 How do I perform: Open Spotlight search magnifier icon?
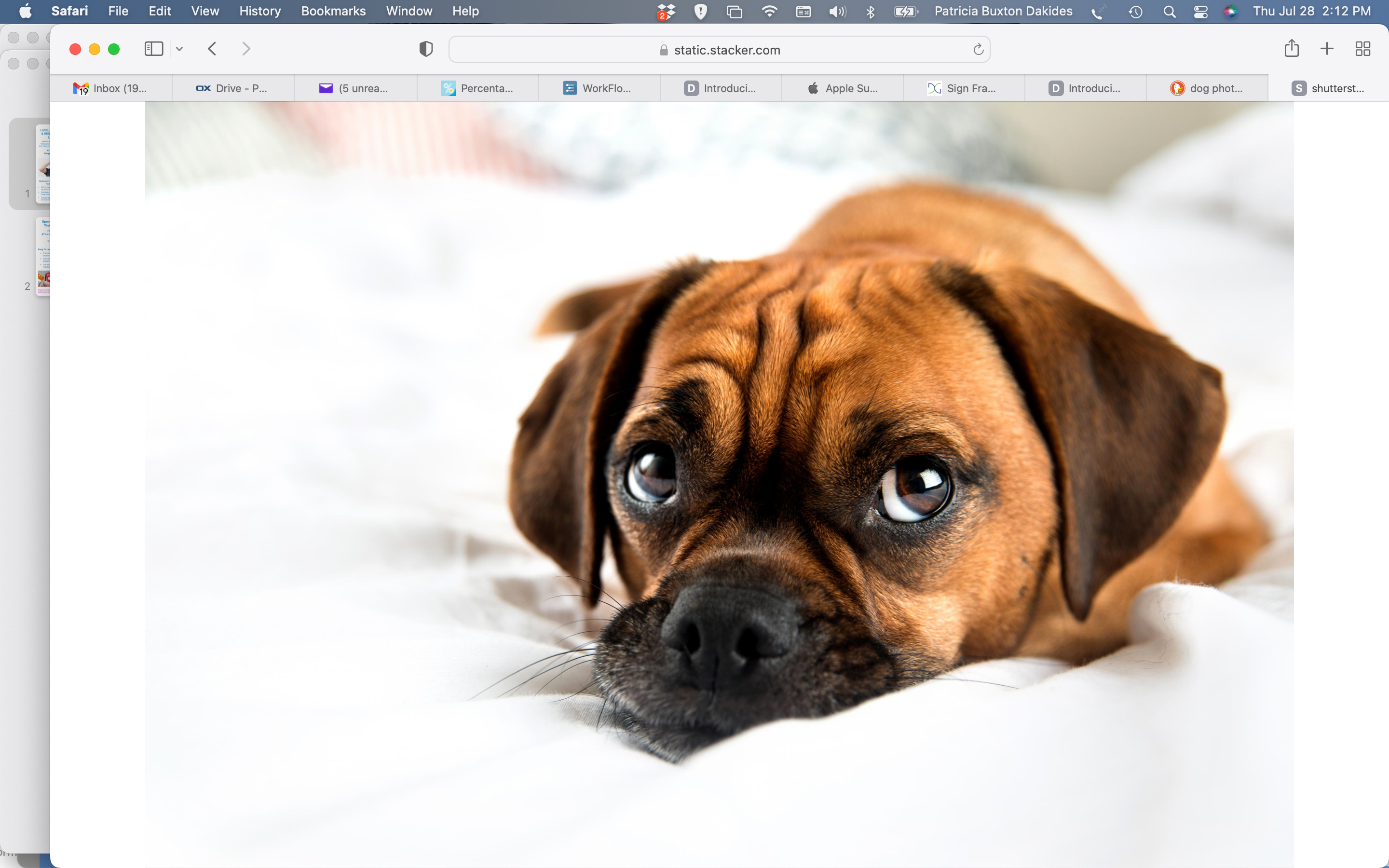tap(1169, 12)
